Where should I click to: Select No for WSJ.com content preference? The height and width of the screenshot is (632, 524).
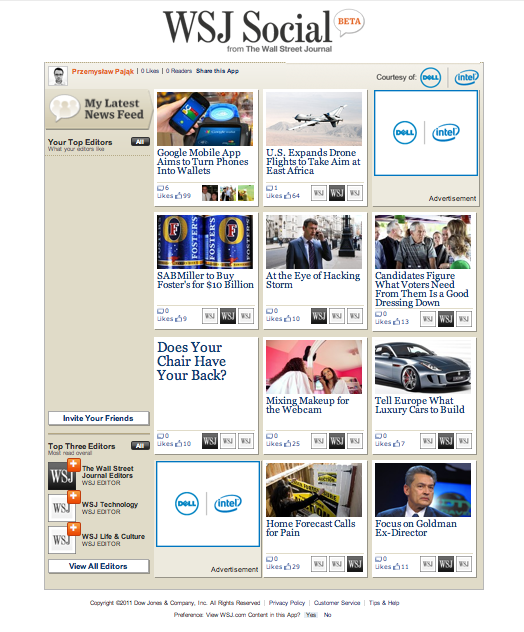pos(327,615)
